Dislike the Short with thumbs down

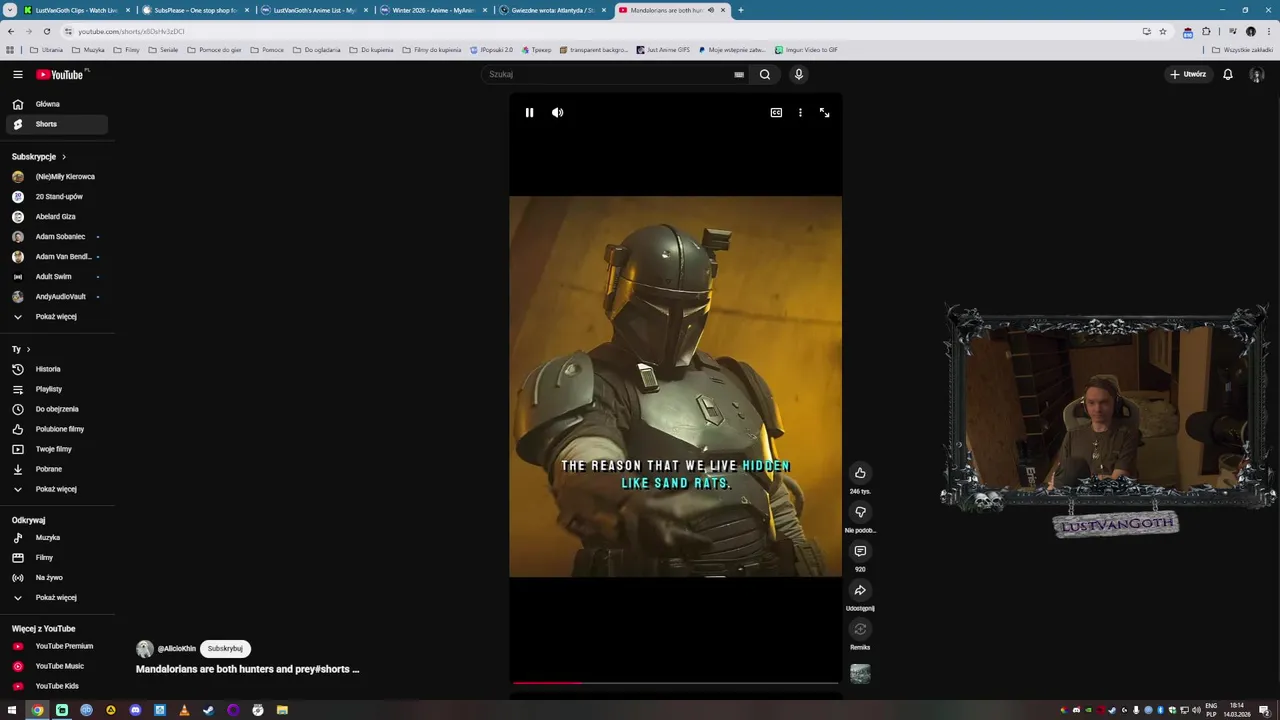click(860, 512)
